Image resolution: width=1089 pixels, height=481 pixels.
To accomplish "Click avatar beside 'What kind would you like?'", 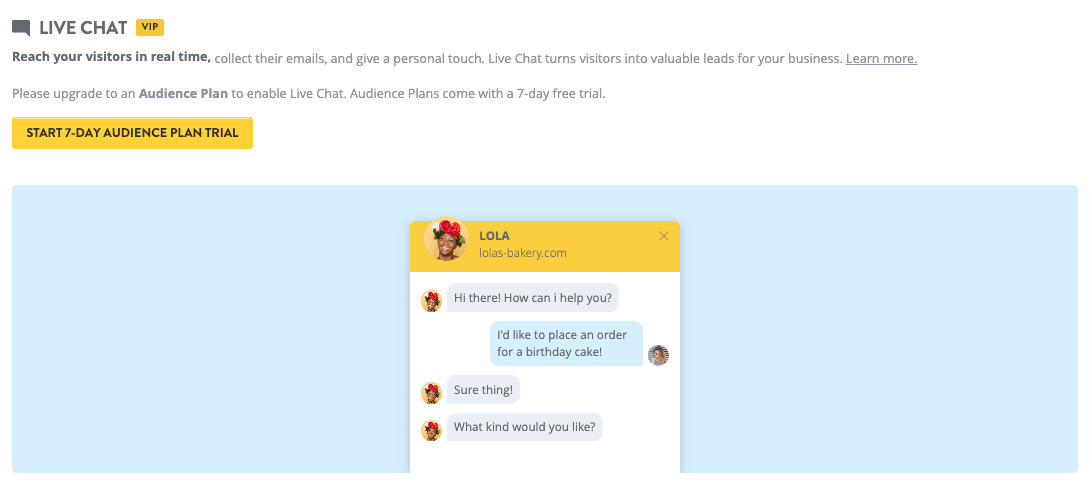I will pos(432,430).
